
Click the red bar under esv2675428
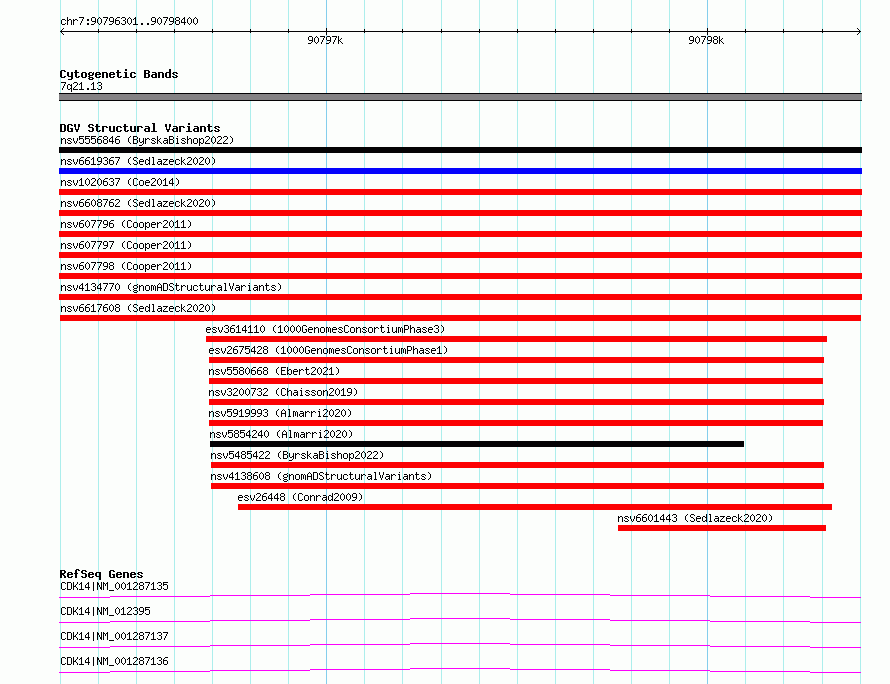(517, 360)
